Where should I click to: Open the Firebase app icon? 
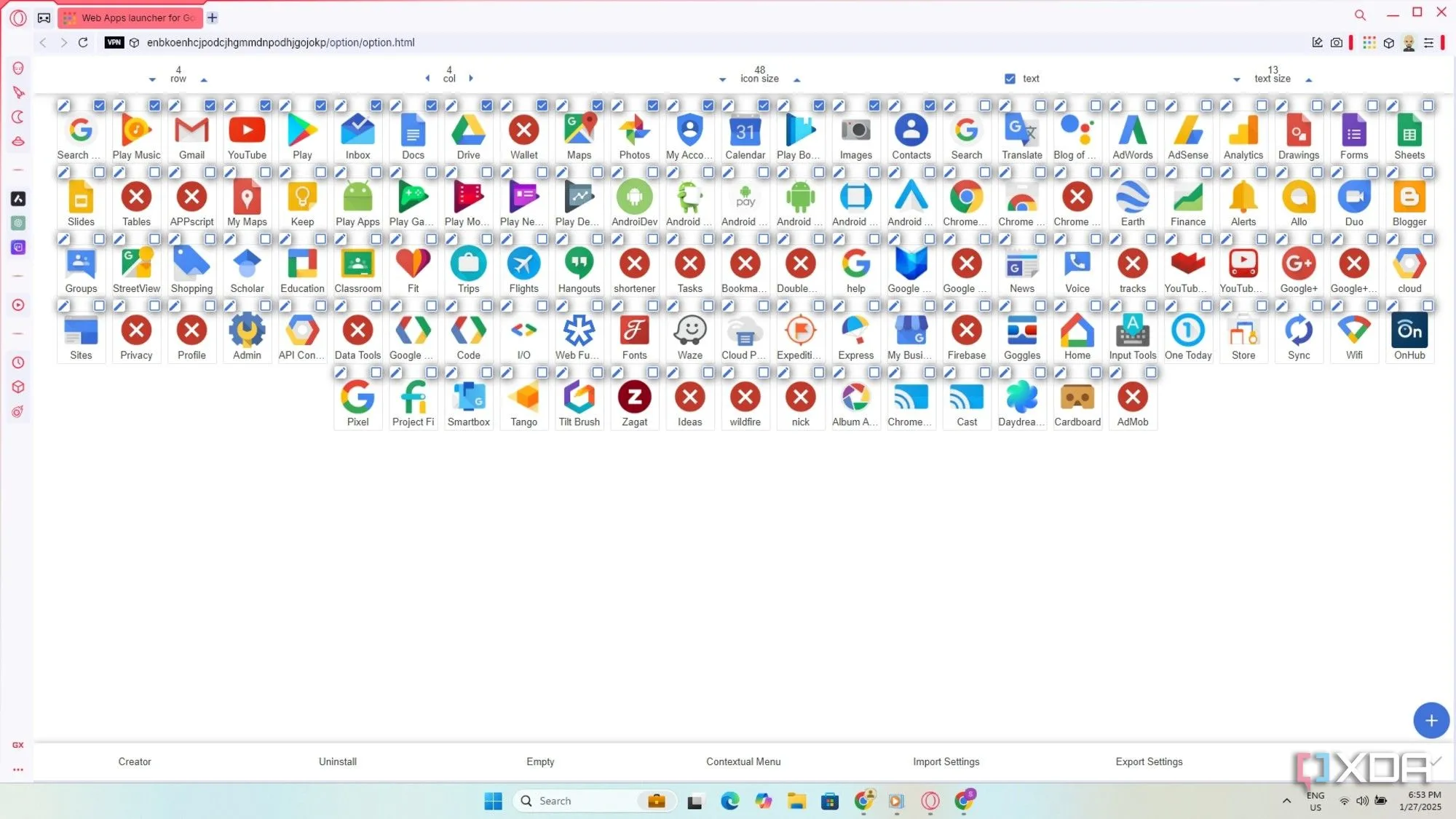[966, 331]
